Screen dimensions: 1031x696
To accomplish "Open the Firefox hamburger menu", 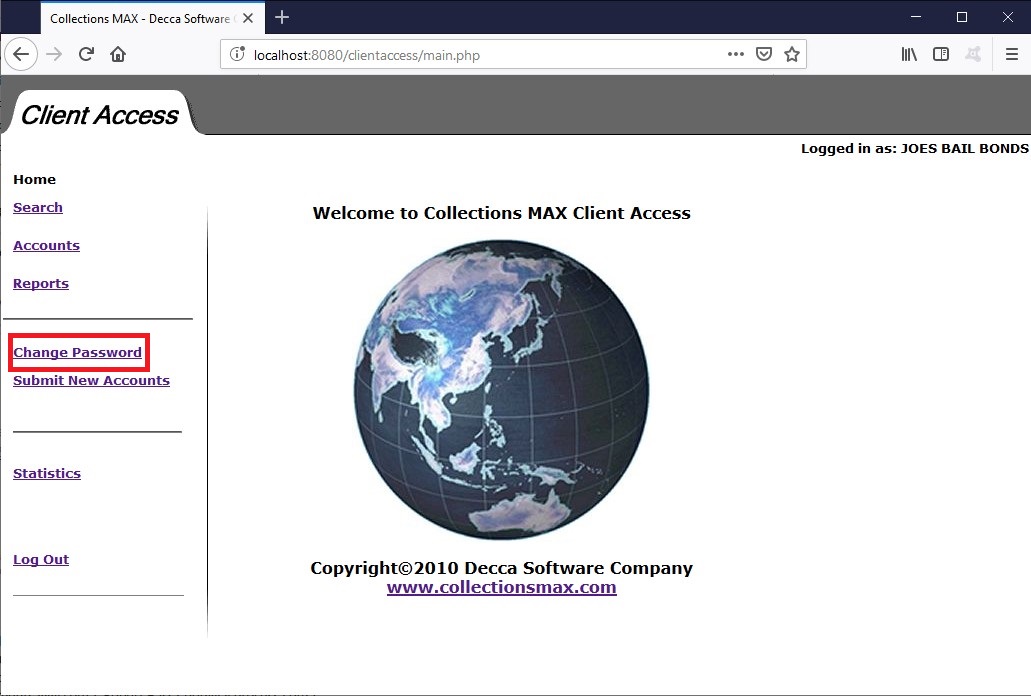I will (x=1012, y=54).
